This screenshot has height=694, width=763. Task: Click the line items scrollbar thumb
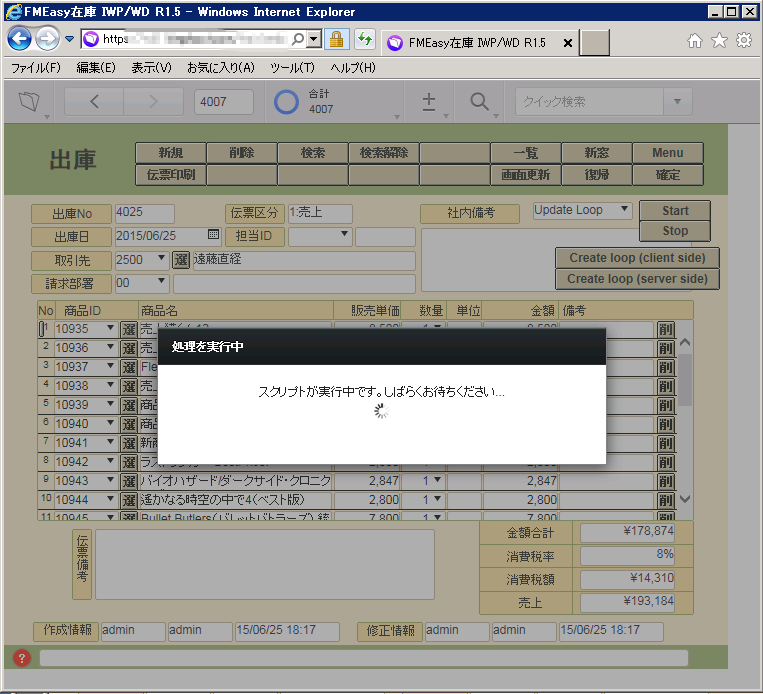(685, 380)
